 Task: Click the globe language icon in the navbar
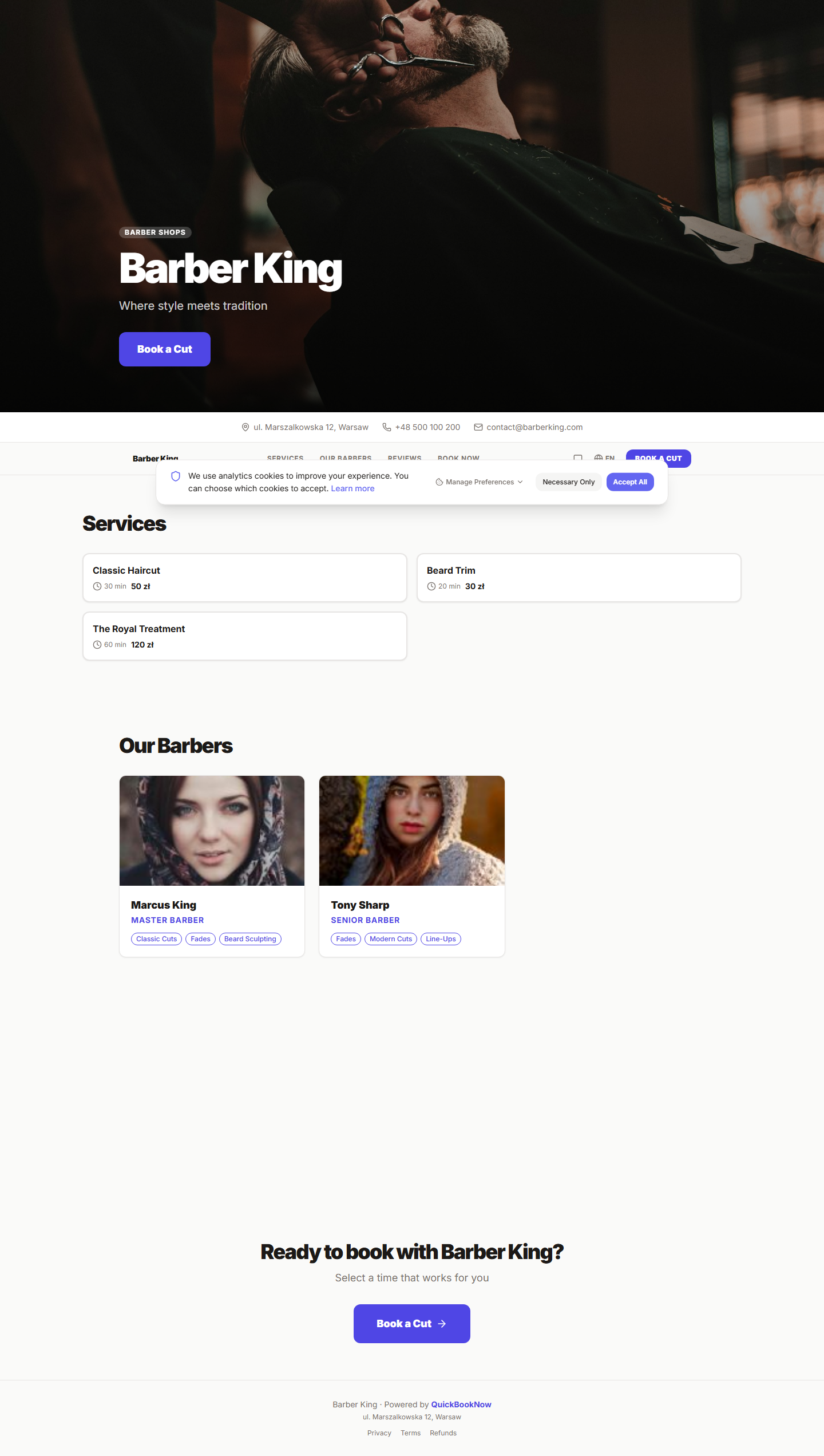click(598, 457)
